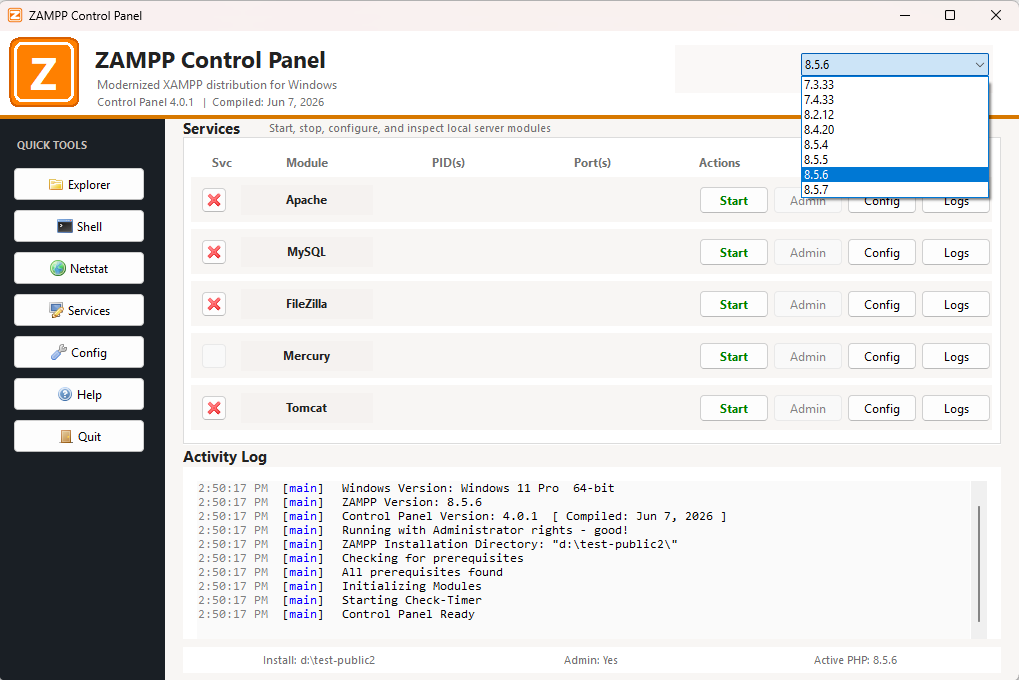
Task: Toggle the empty Mercury service checkbox
Action: pos(214,356)
